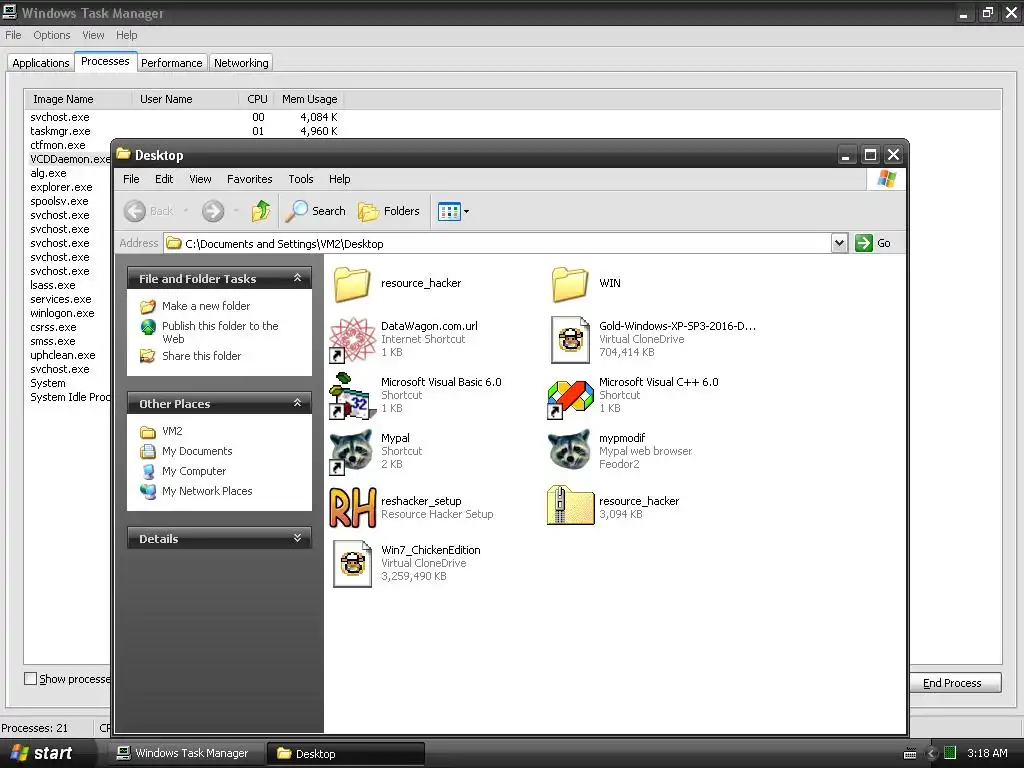The height and width of the screenshot is (768, 1024).
Task: Select lsass.exe process row
Action: (x=53, y=285)
